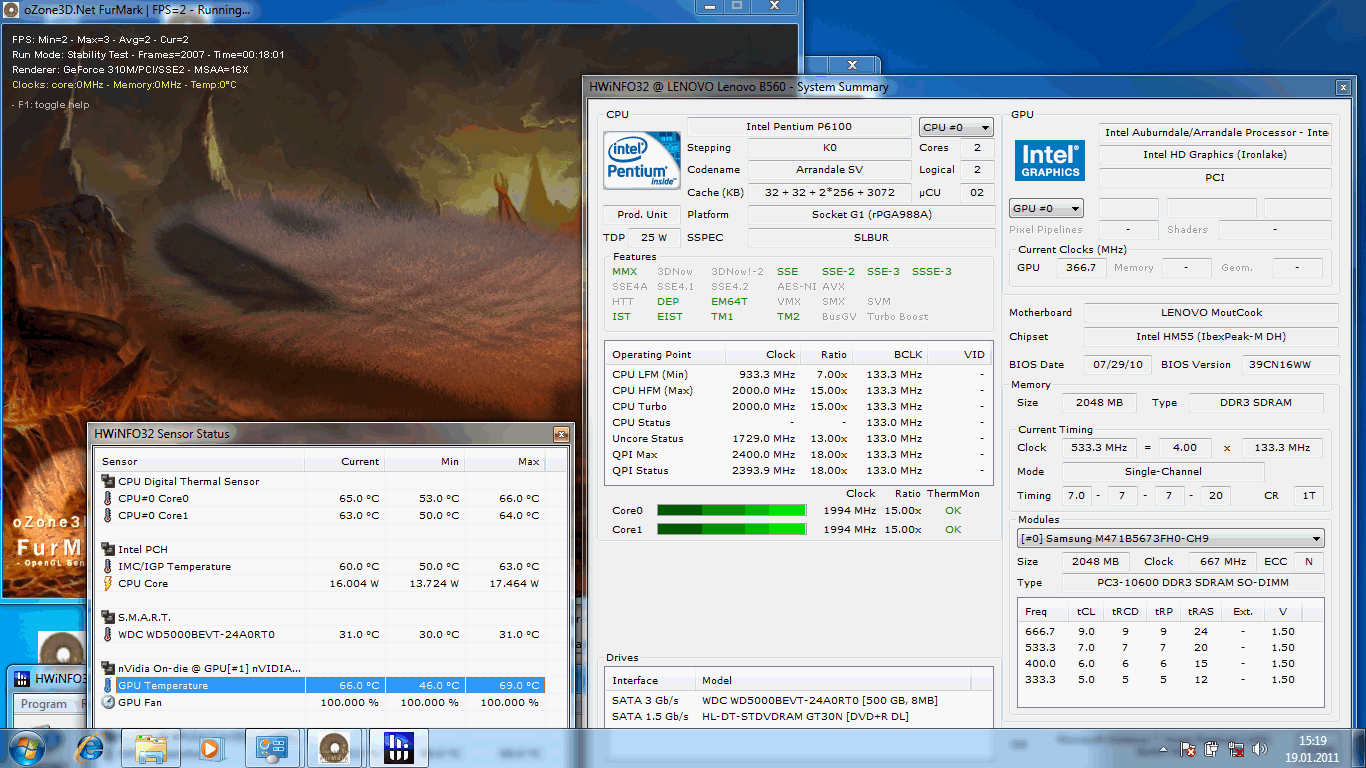Image resolution: width=1366 pixels, height=768 pixels.
Task: Close the HWiNFO32 Sensor Status window
Action: point(561,434)
